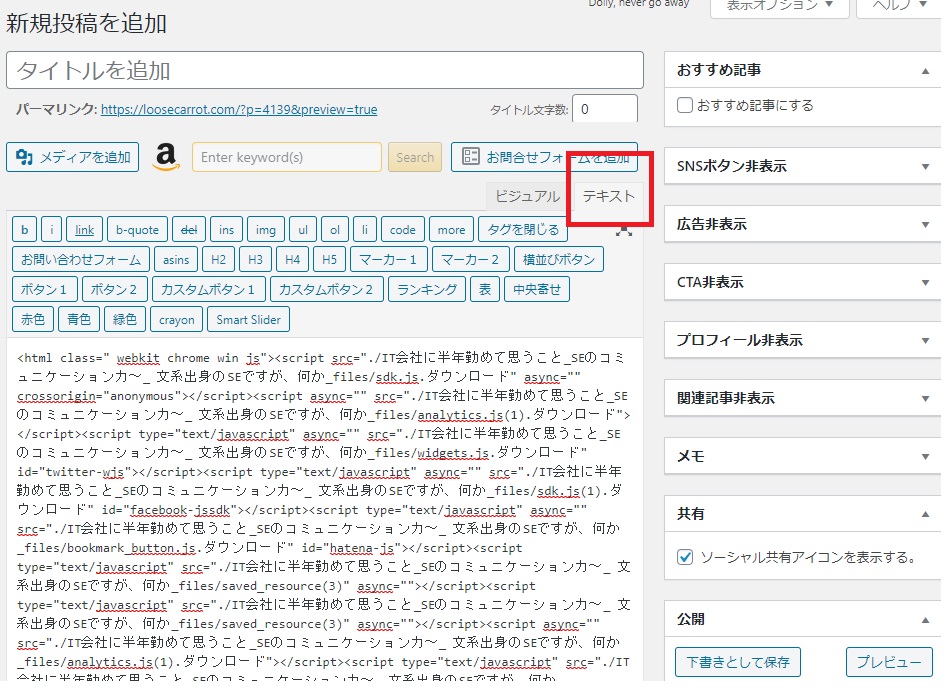Insert H3 heading tag
944x688 pixels.
pos(255,259)
